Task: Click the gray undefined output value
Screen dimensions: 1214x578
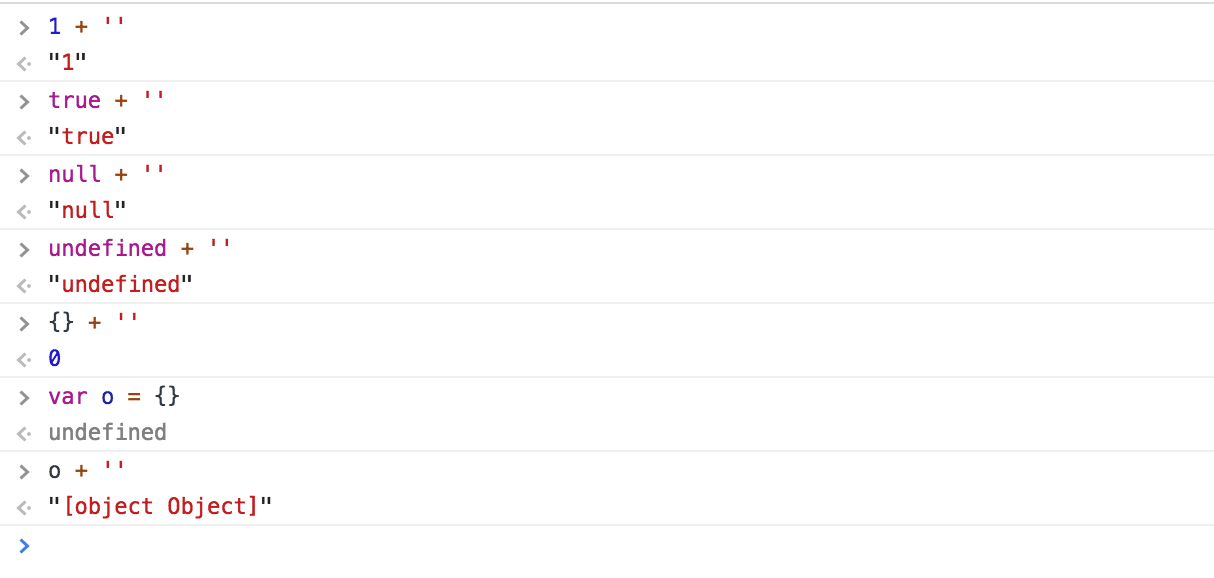Action: click(x=107, y=433)
